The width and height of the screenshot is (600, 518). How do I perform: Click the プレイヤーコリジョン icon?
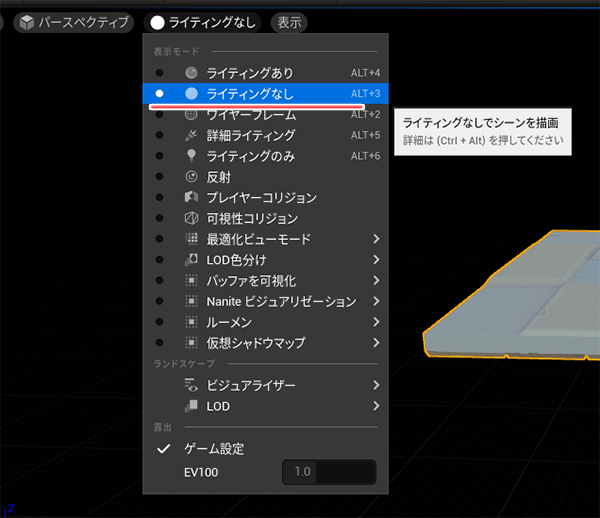(192, 198)
